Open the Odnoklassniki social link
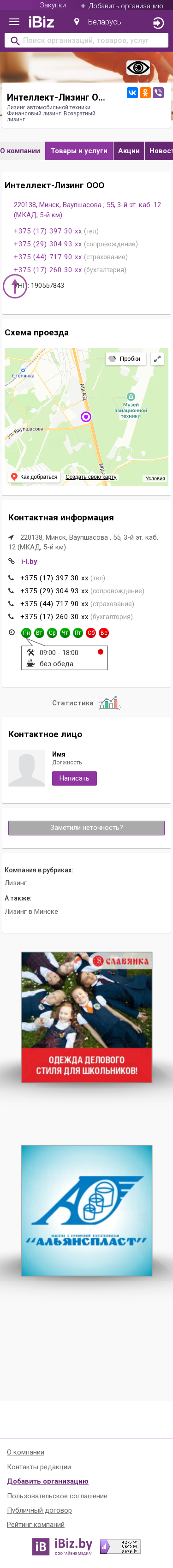The height and width of the screenshot is (1568, 173). click(145, 93)
